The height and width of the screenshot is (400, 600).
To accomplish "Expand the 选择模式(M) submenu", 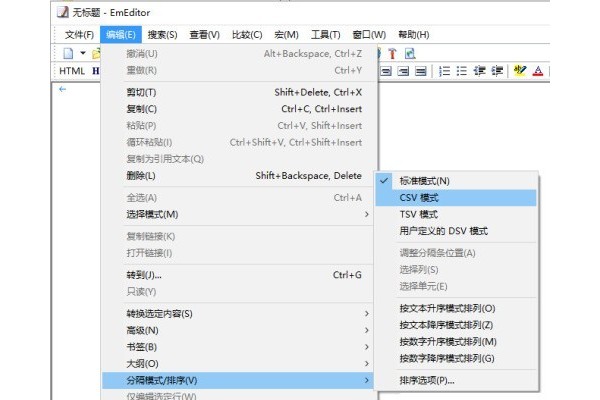I will pos(238,214).
